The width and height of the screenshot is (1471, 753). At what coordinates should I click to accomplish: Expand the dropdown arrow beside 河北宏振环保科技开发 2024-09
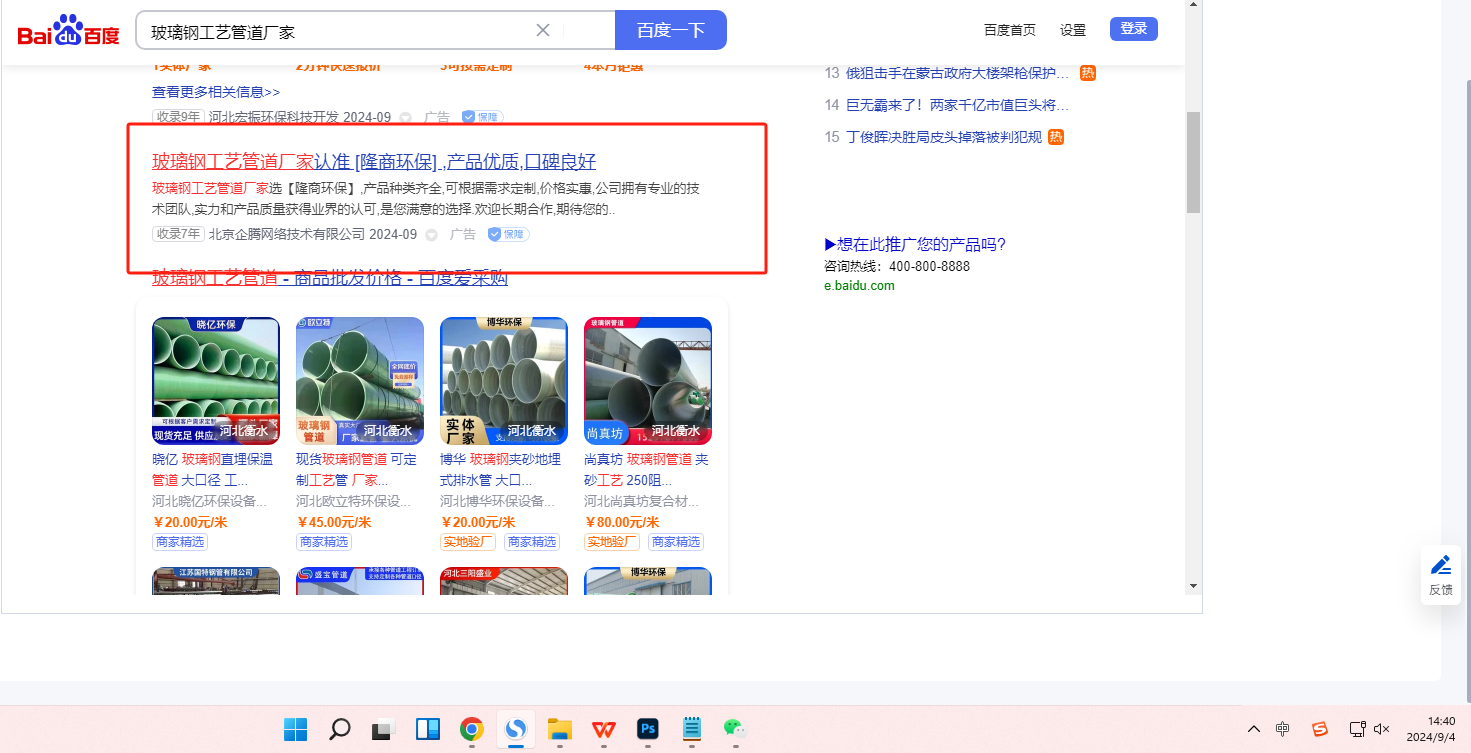coord(405,117)
